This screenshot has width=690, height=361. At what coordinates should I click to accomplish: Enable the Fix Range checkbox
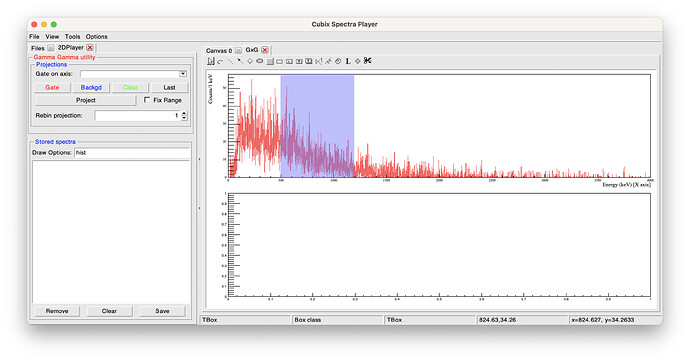pyautogui.click(x=147, y=100)
